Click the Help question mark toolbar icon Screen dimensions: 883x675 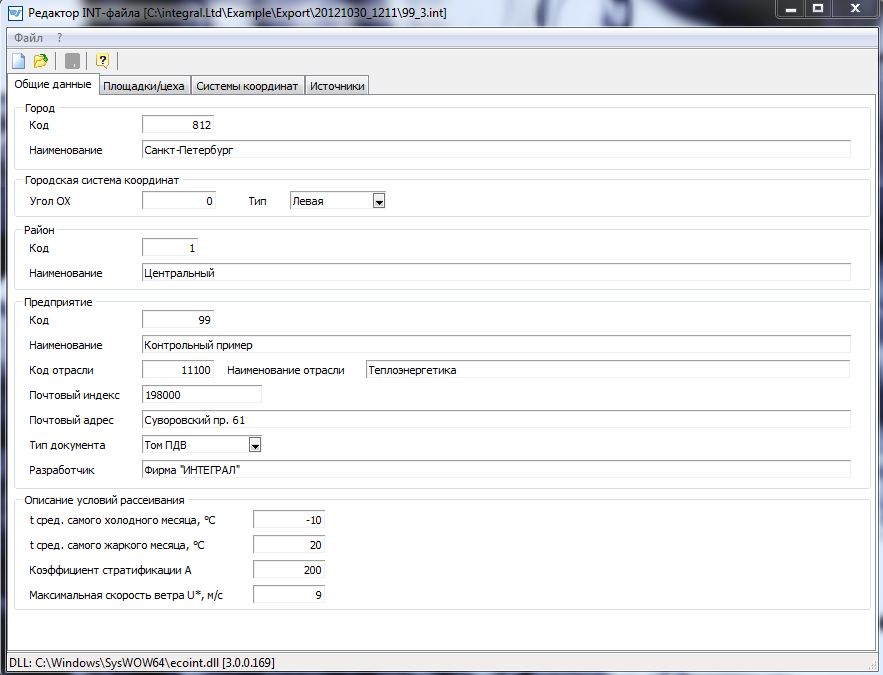coord(102,61)
